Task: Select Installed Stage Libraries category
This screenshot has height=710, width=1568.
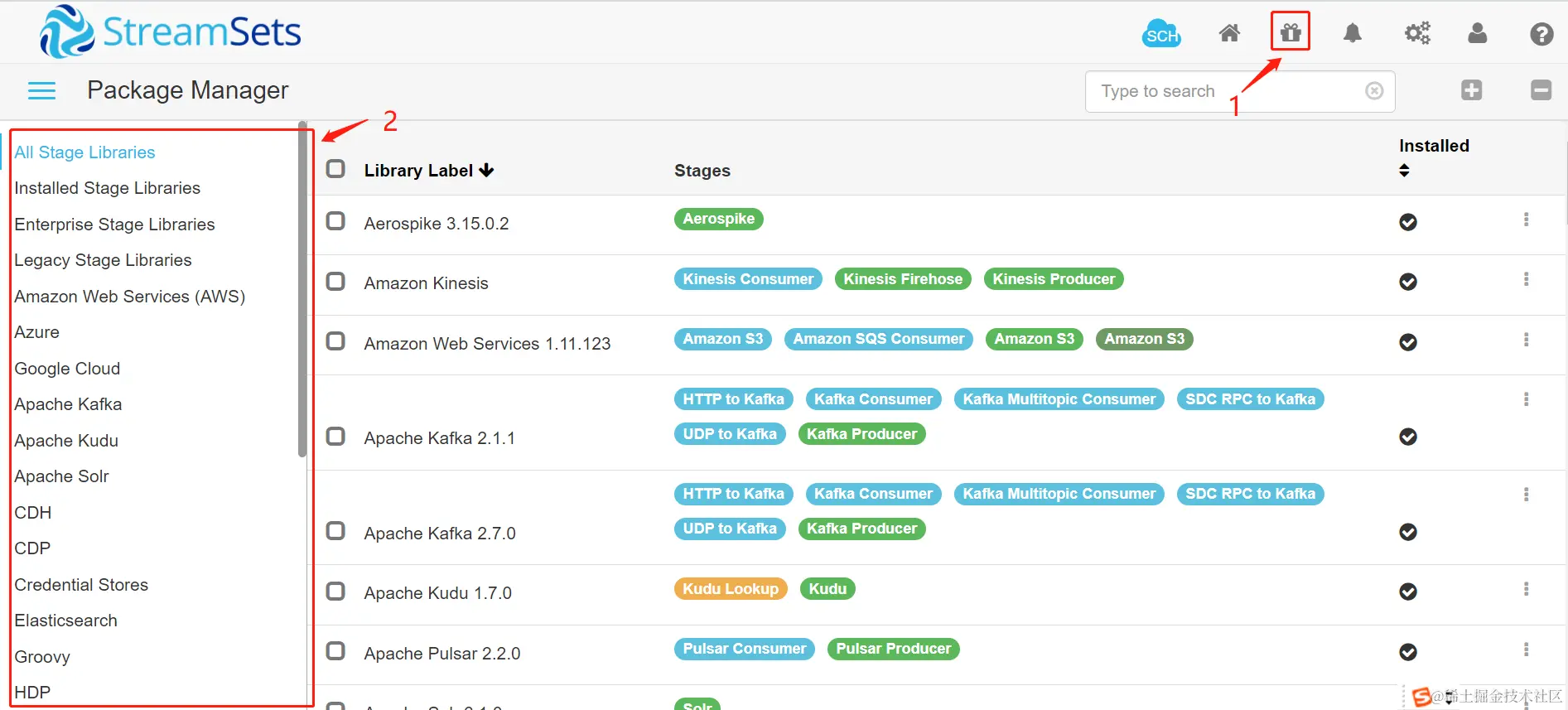Action: pyautogui.click(x=107, y=188)
